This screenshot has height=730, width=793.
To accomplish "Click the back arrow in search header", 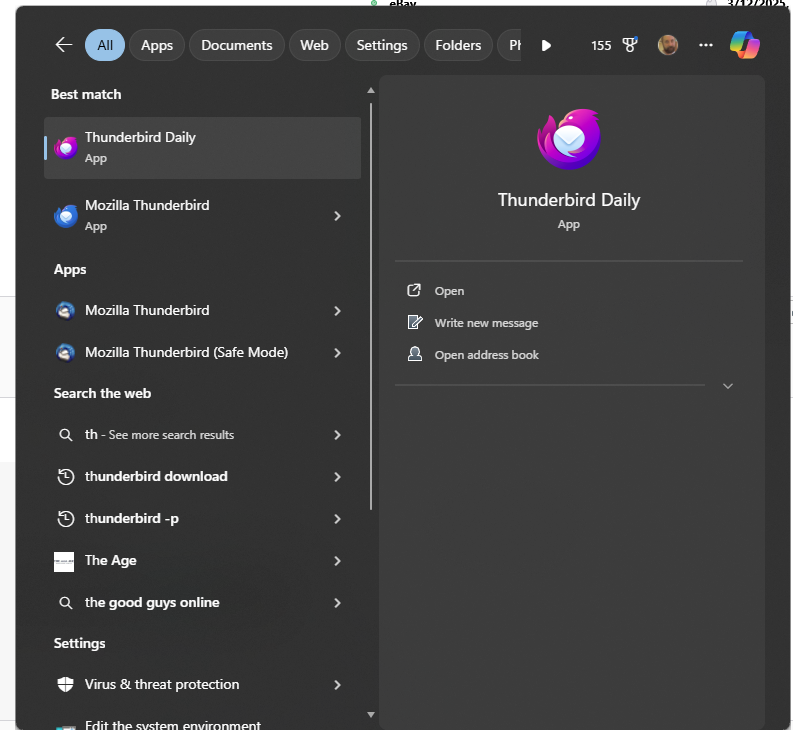I will click(x=64, y=45).
